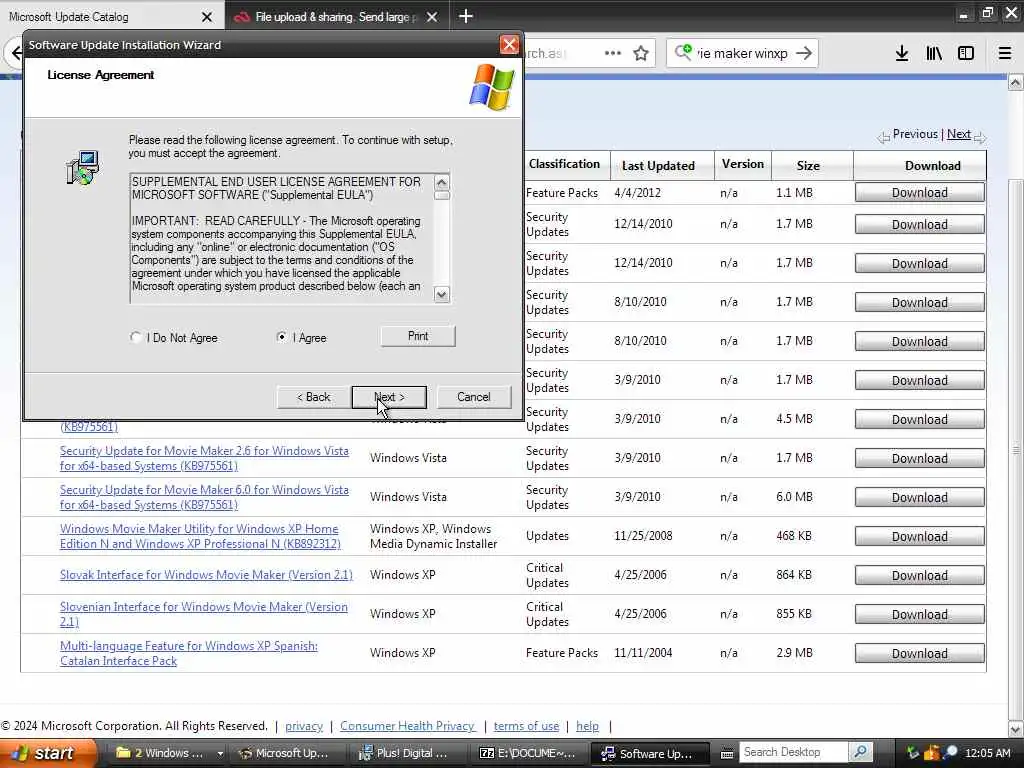The height and width of the screenshot is (768, 1024).
Task: Open Windows Movie Maker Utility KB892312 link
Action: (x=200, y=536)
